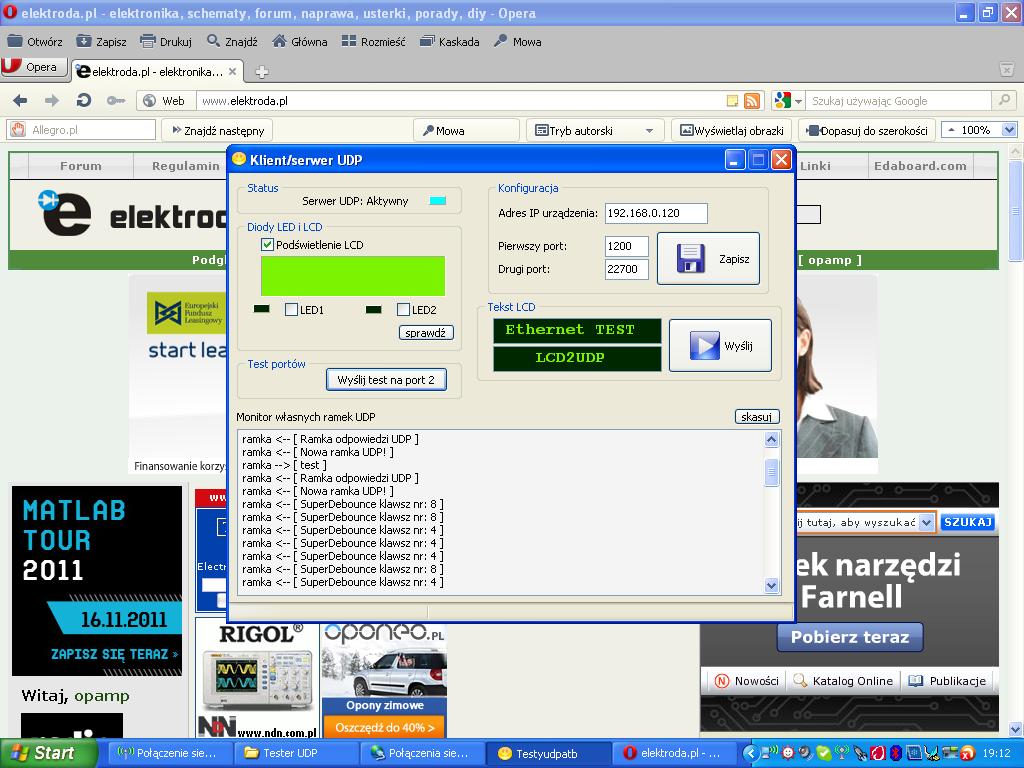
Task: Enable the LED1 checkbox
Action: [x=292, y=310]
